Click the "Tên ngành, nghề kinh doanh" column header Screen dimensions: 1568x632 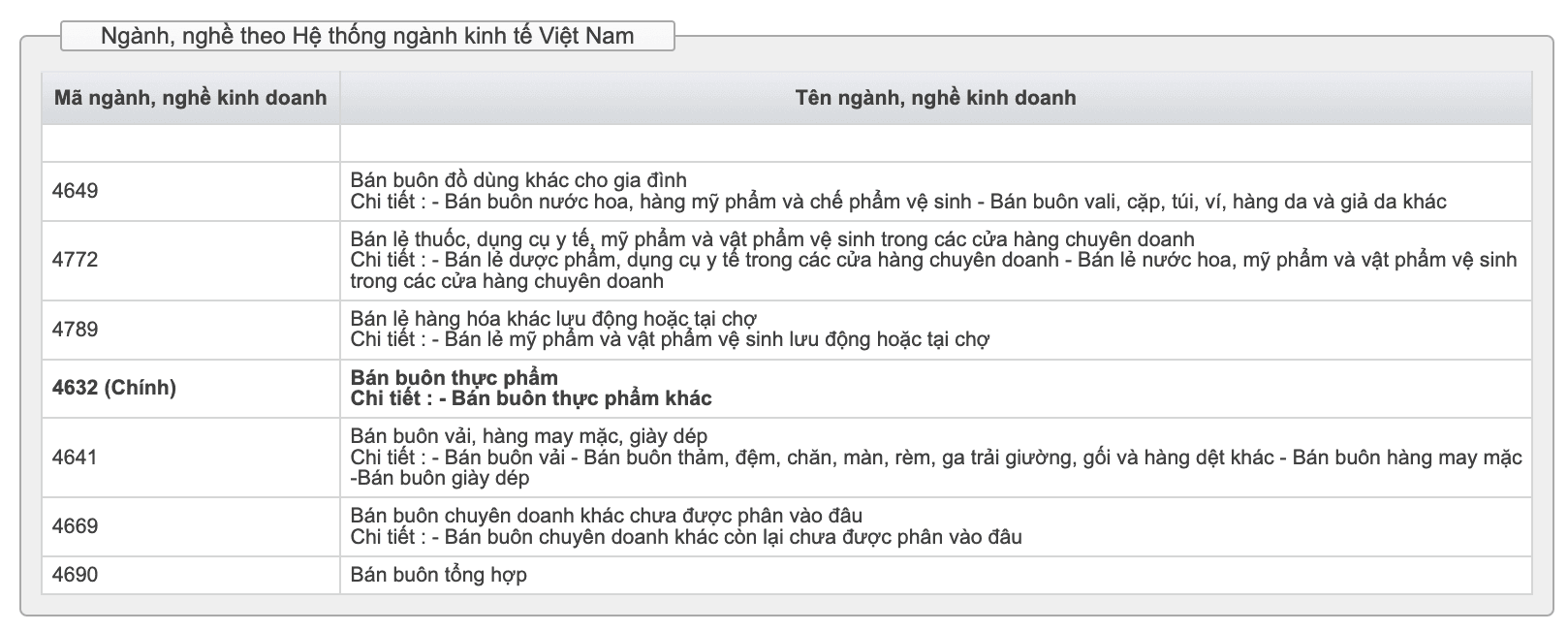pos(935,98)
